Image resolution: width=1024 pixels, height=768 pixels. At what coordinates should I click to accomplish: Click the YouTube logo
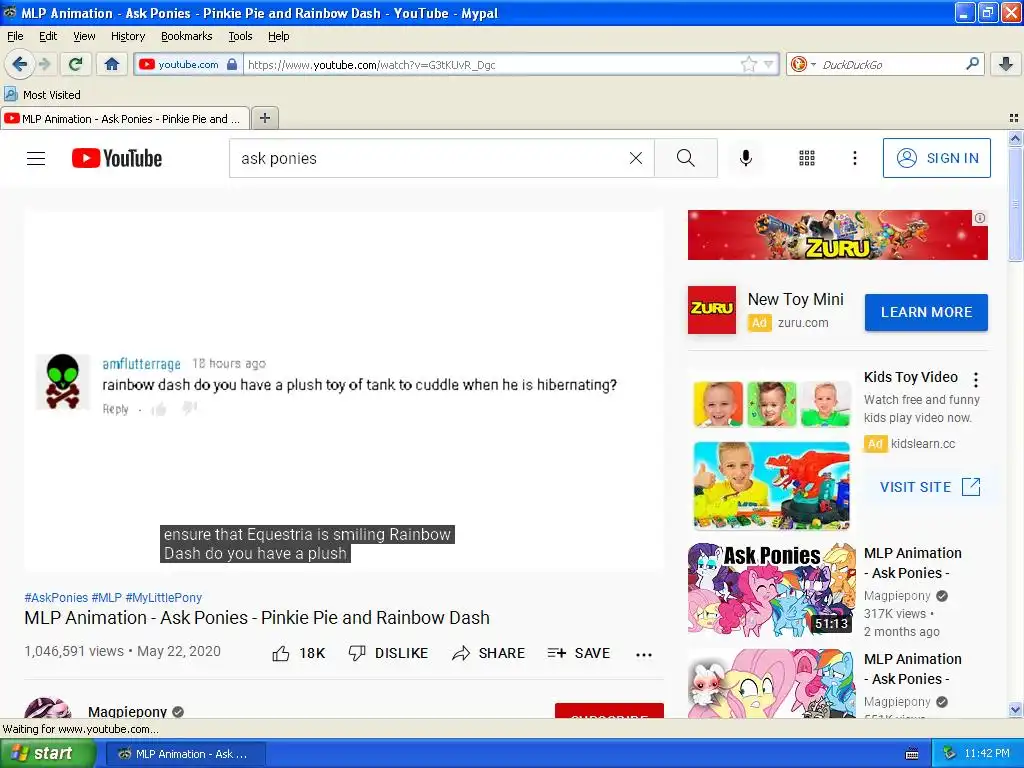117,158
